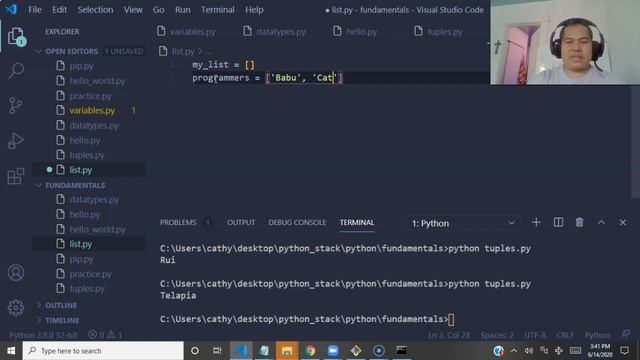Image resolution: width=640 pixels, height=360 pixels.
Task: Open the Search view in activity bar
Action: 16,71
